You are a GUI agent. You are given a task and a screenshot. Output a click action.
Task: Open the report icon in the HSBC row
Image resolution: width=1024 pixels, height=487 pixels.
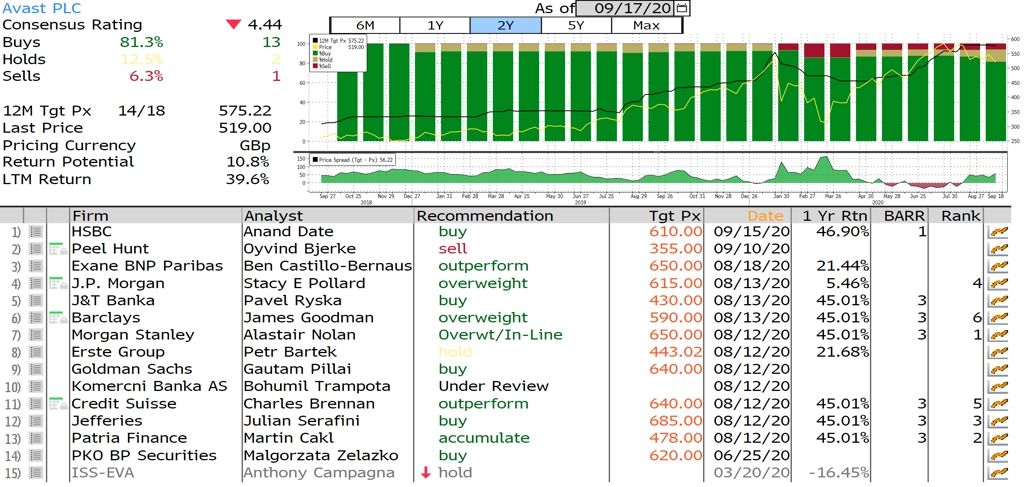pos(37,232)
